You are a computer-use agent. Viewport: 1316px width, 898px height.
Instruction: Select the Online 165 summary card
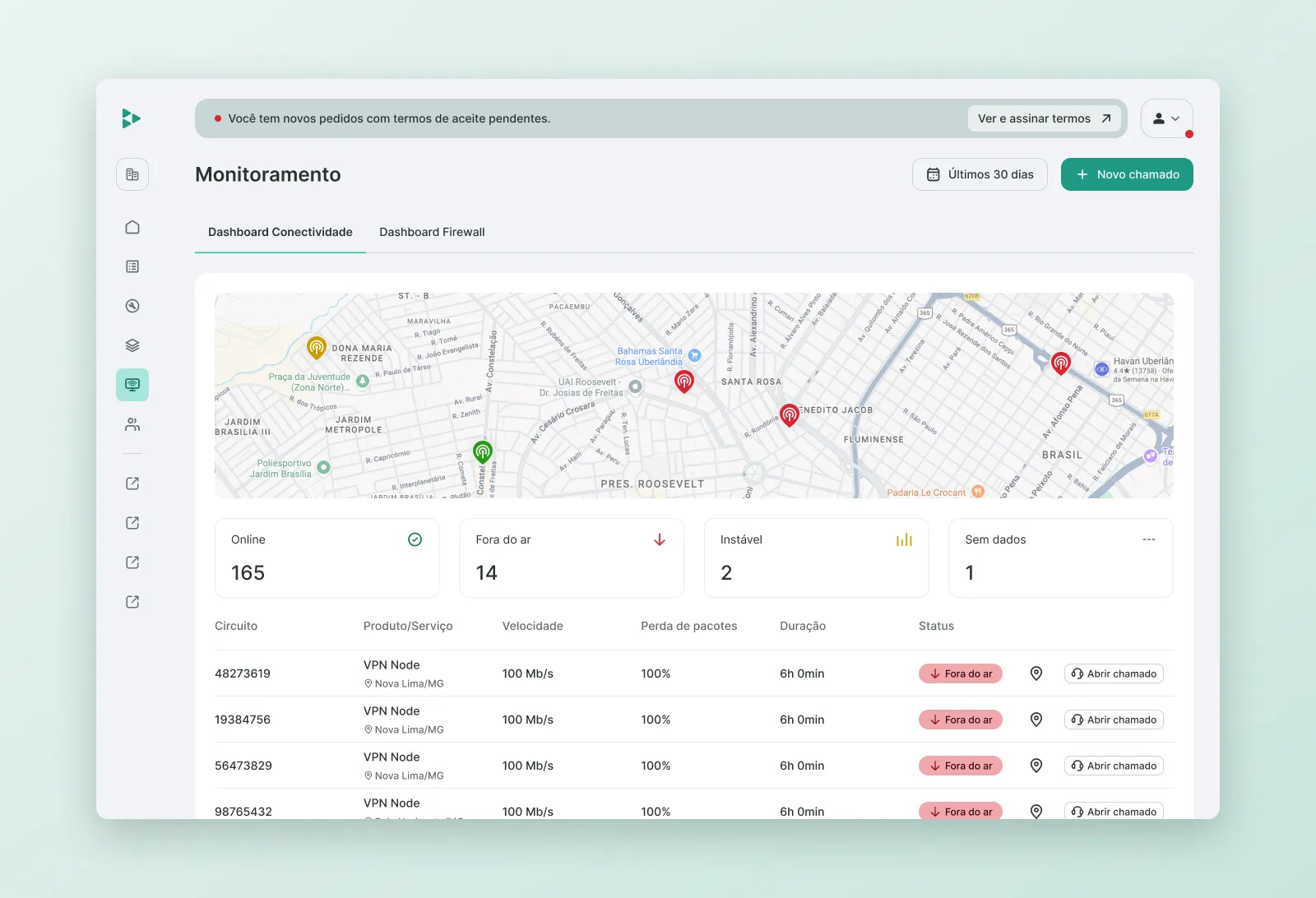(x=327, y=558)
